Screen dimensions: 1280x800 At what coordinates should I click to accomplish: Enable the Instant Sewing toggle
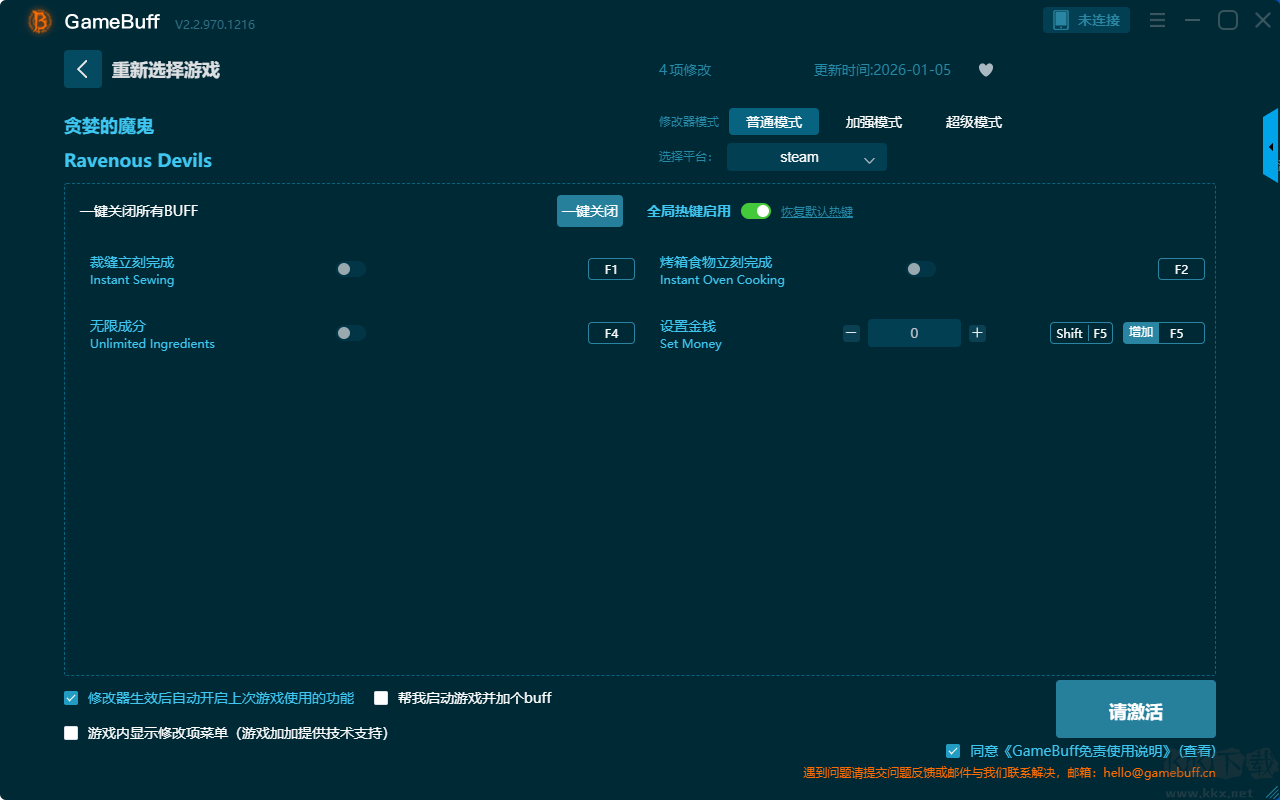(x=351, y=269)
